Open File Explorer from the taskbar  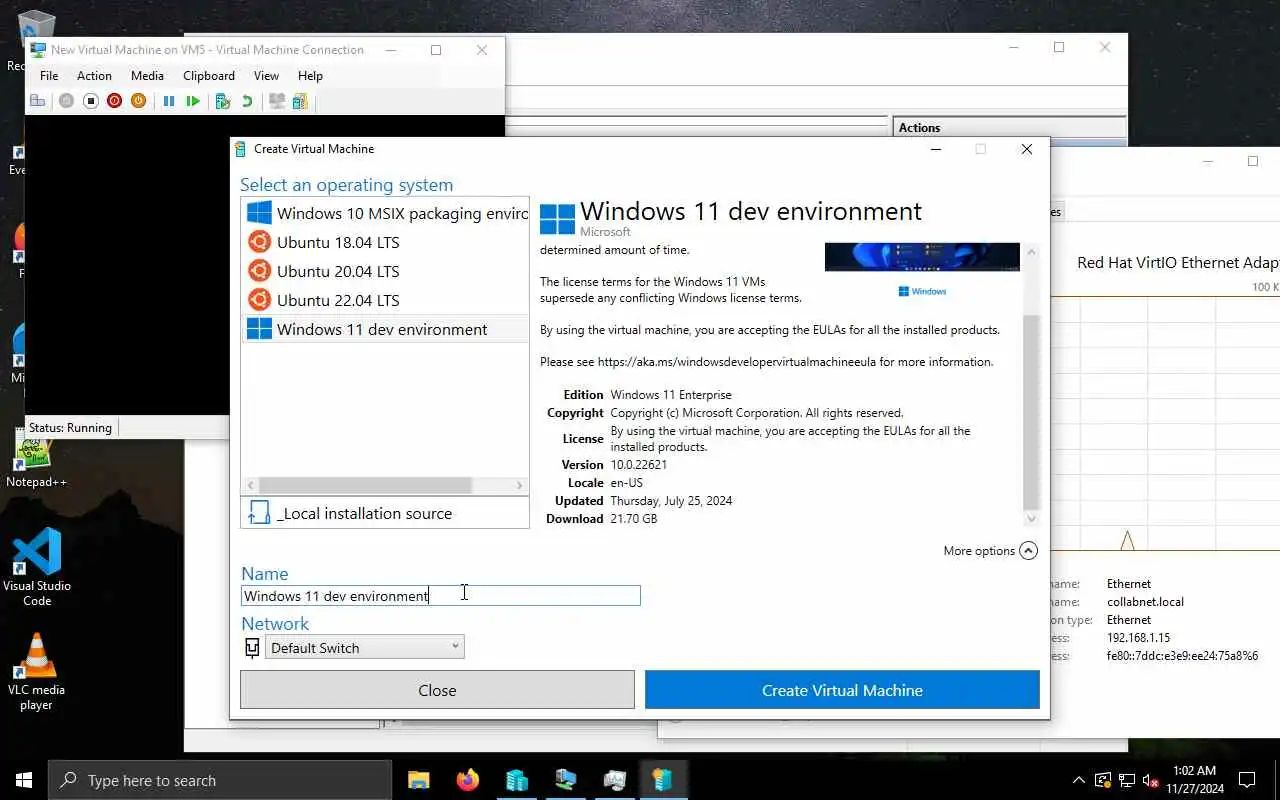[x=418, y=780]
